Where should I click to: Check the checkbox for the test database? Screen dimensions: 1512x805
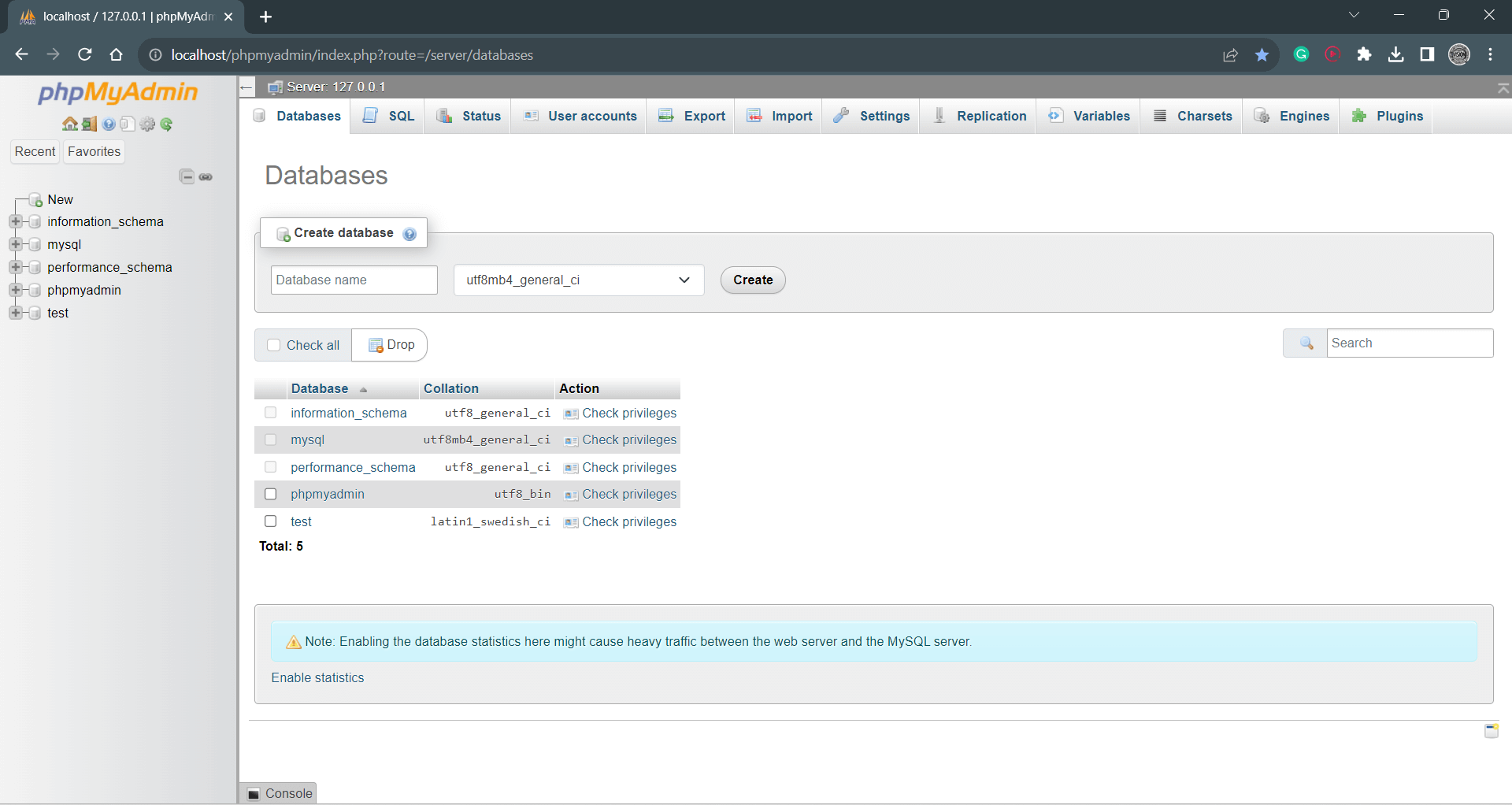[271, 521]
